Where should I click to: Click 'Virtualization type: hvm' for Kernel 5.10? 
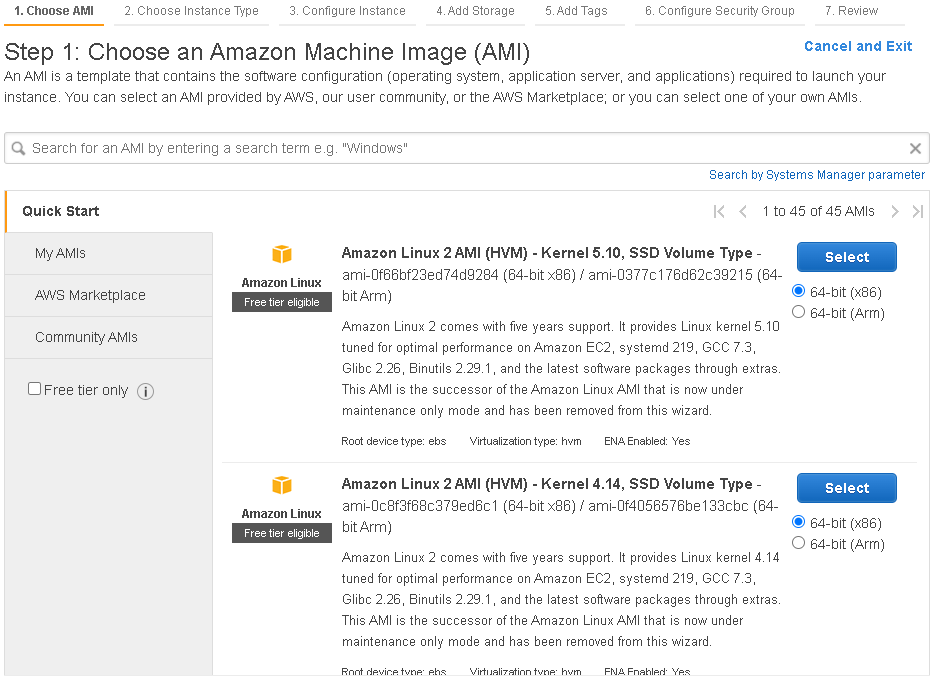(x=525, y=441)
